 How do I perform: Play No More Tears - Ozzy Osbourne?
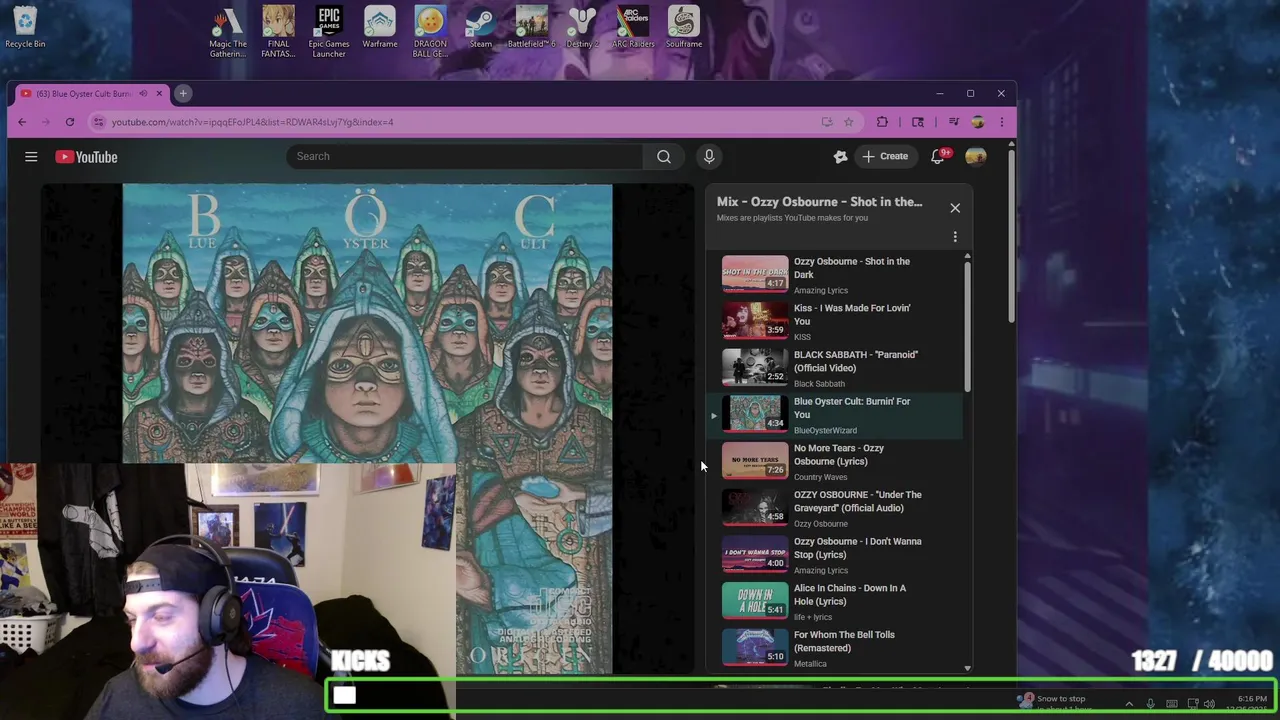833,461
